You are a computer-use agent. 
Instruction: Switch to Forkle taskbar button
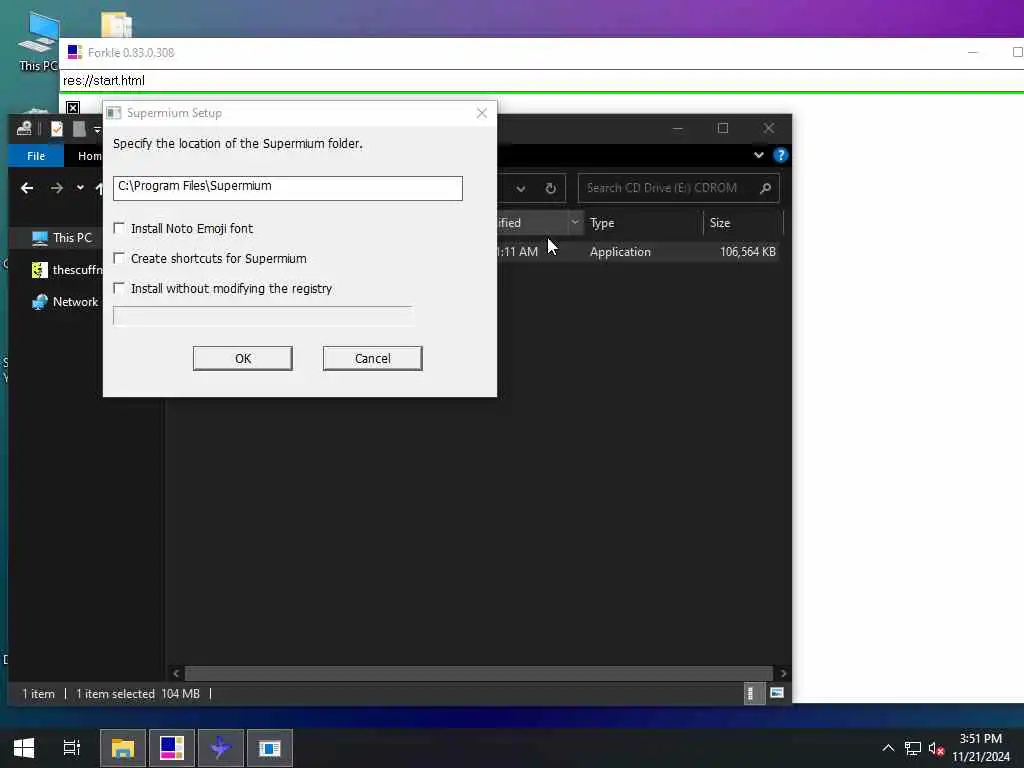(x=172, y=748)
